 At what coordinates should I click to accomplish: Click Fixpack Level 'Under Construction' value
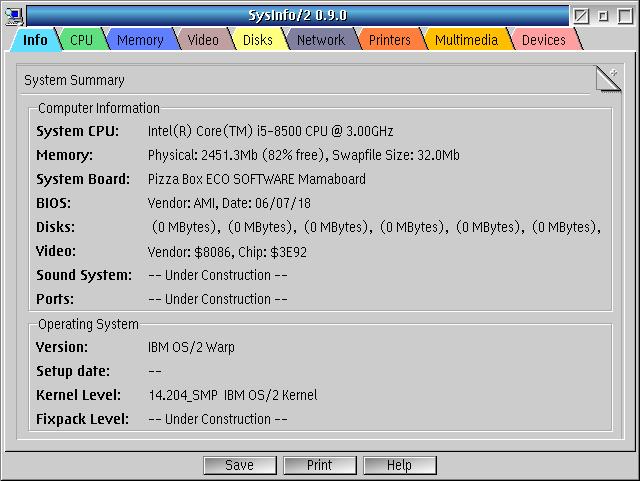tap(218, 419)
